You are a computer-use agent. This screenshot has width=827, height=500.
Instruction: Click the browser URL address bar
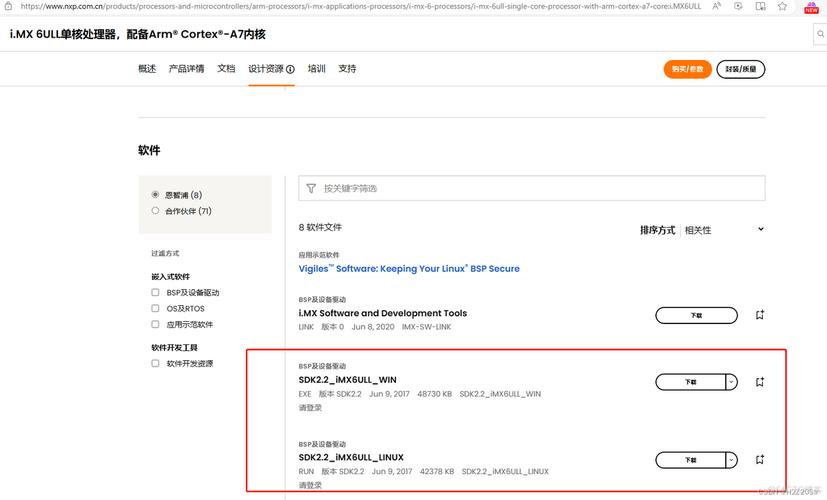pos(361,6)
